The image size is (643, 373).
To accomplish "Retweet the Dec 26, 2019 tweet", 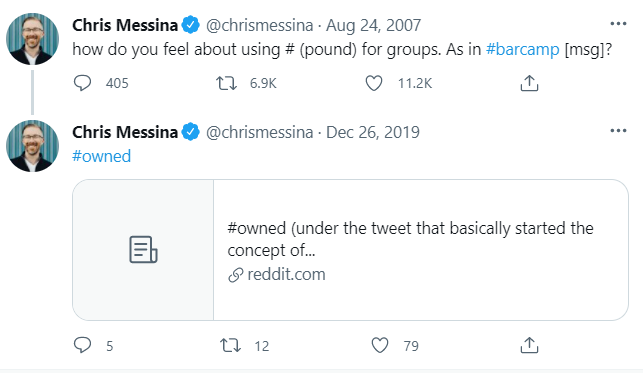I will pos(230,345).
